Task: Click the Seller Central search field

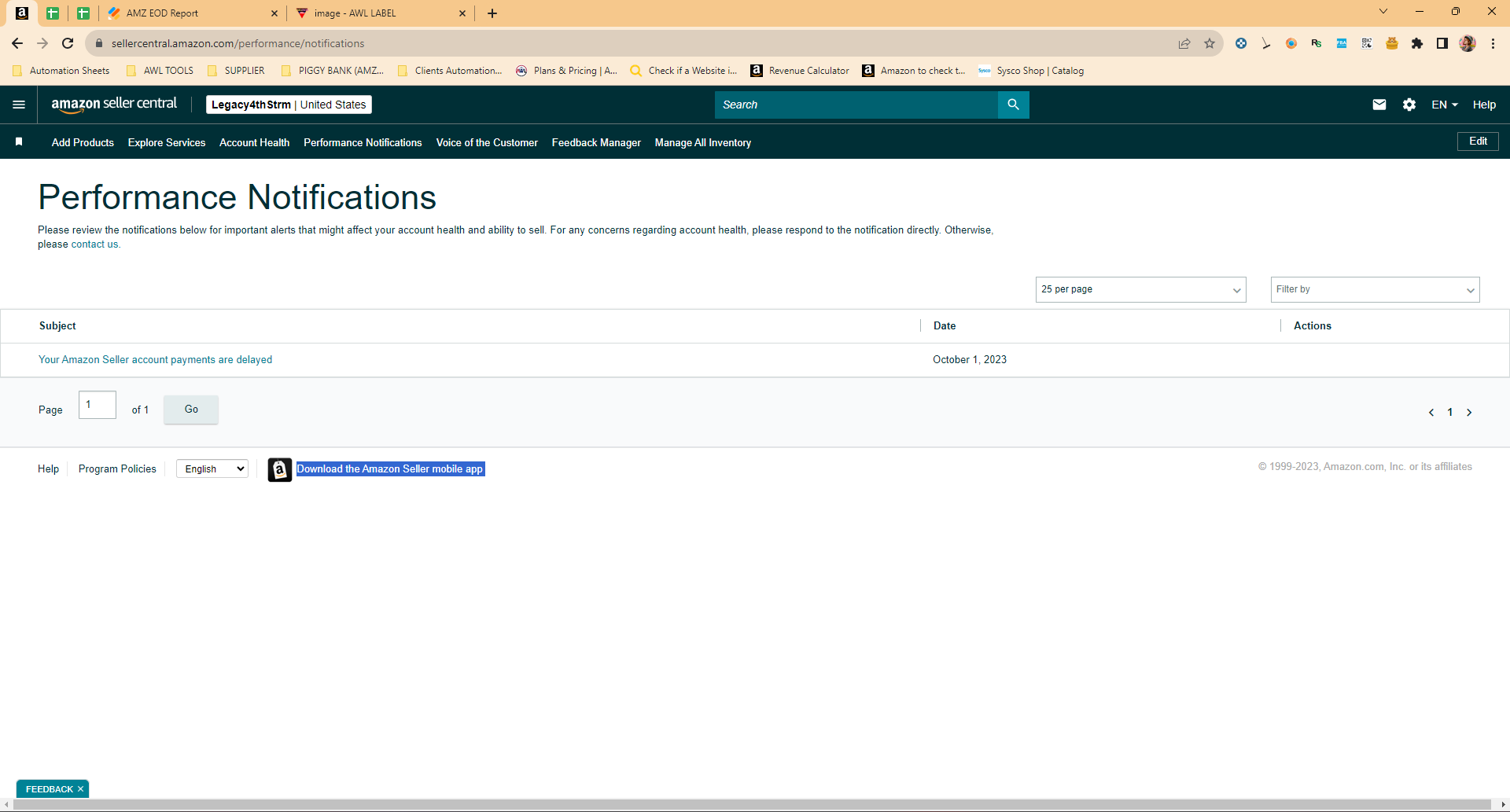Action: pos(856,105)
